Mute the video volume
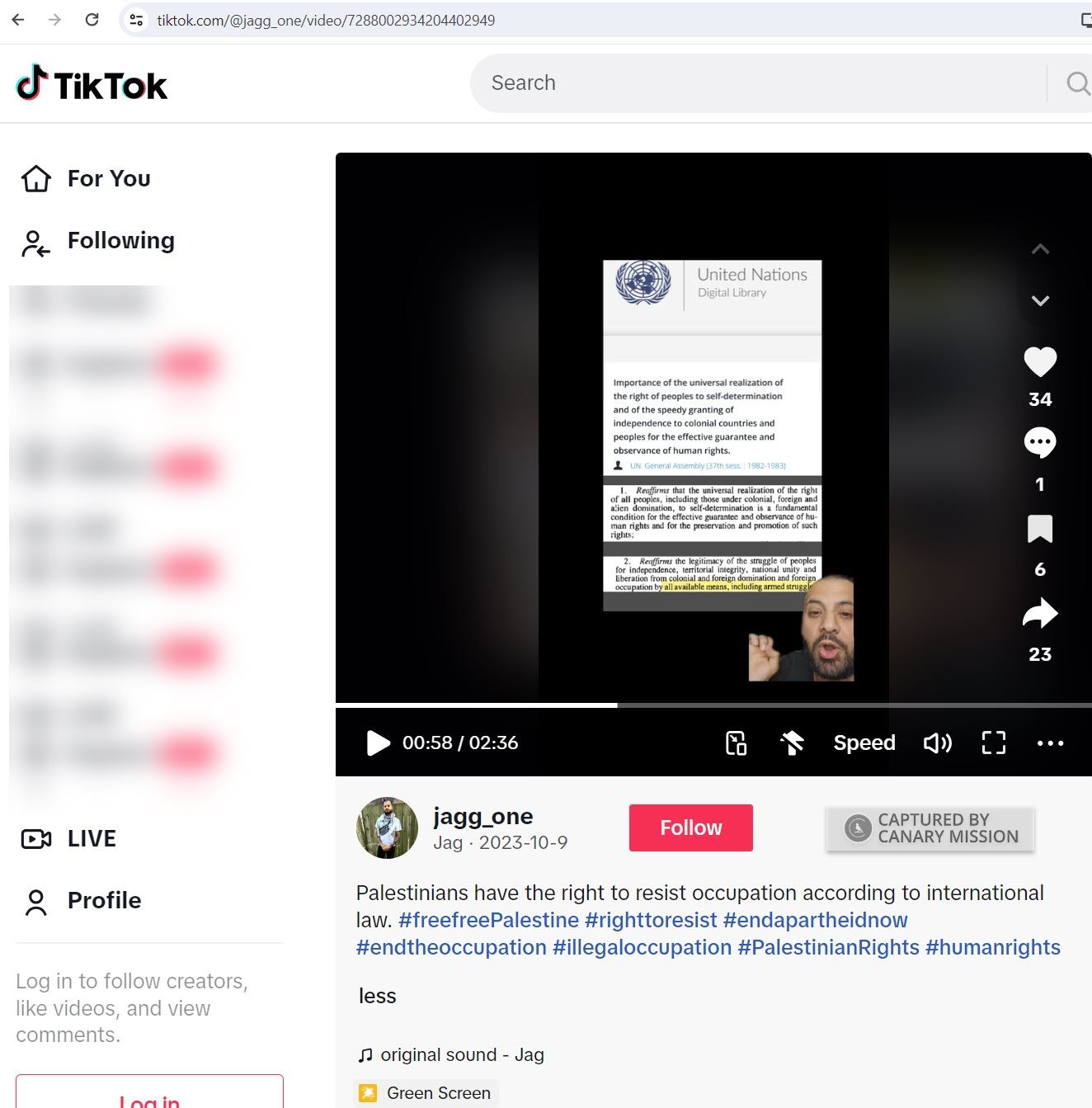This screenshot has width=1092, height=1108. [x=938, y=743]
